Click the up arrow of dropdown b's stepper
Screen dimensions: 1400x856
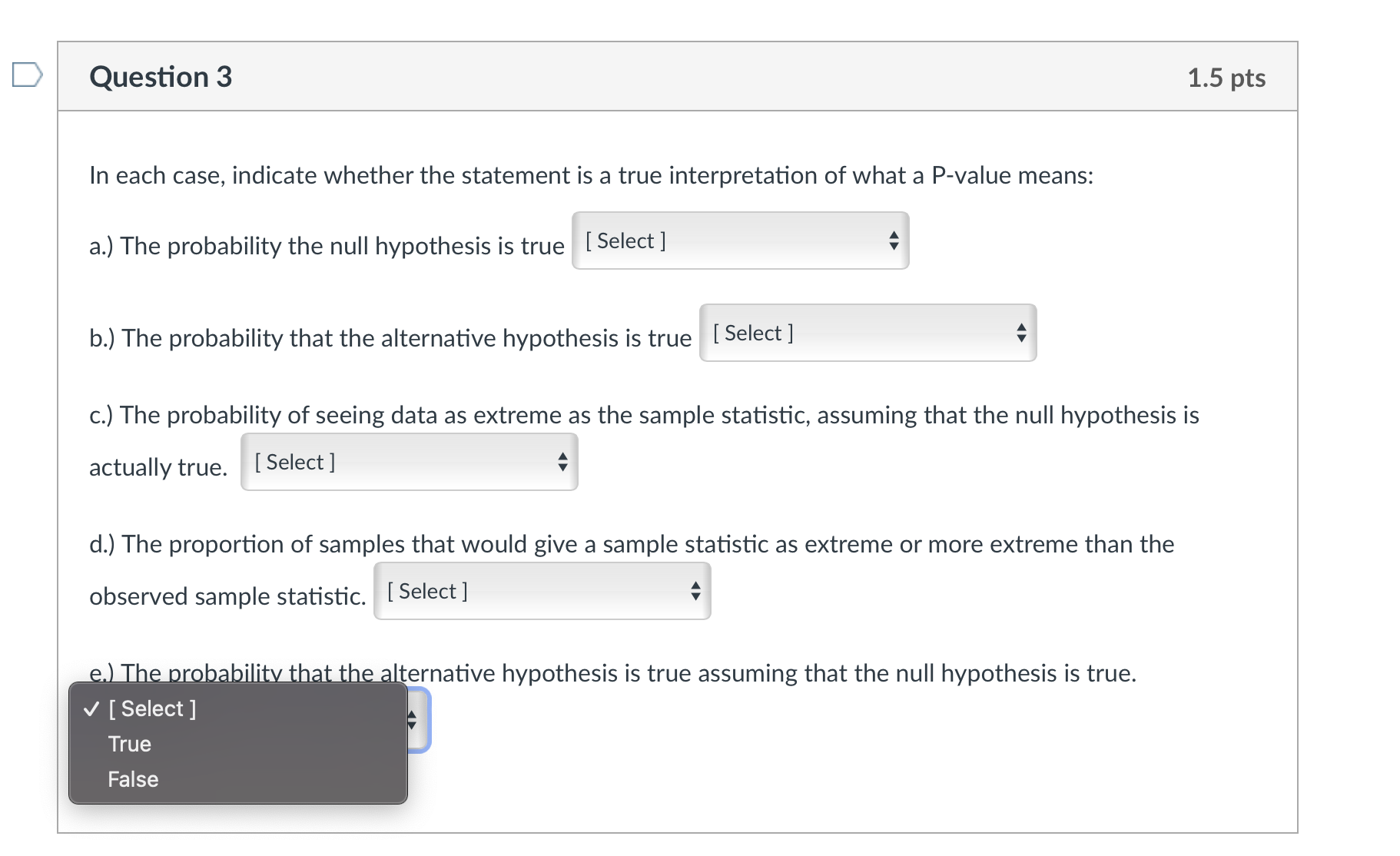coord(1022,328)
